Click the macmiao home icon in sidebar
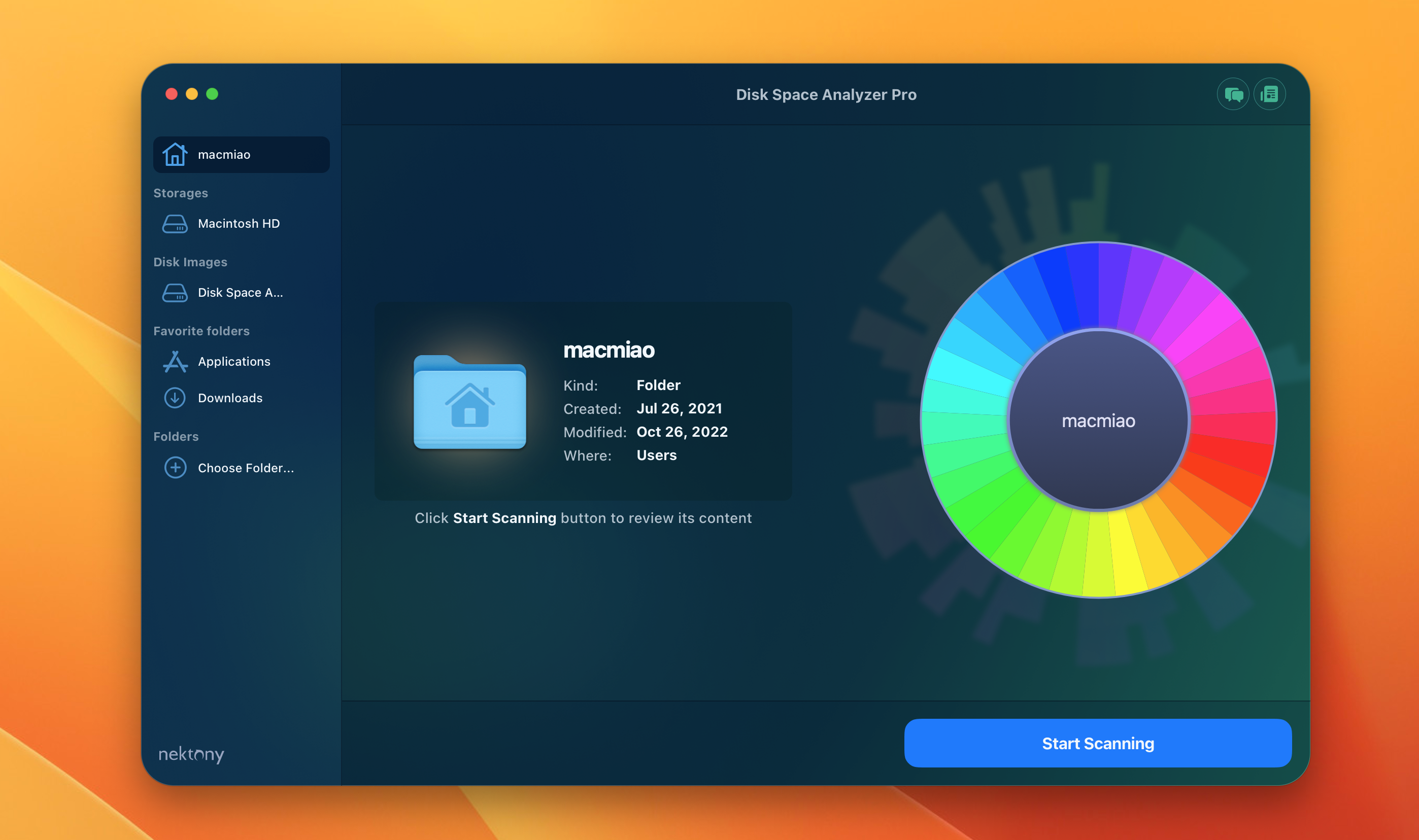 (x=175, y=155)
